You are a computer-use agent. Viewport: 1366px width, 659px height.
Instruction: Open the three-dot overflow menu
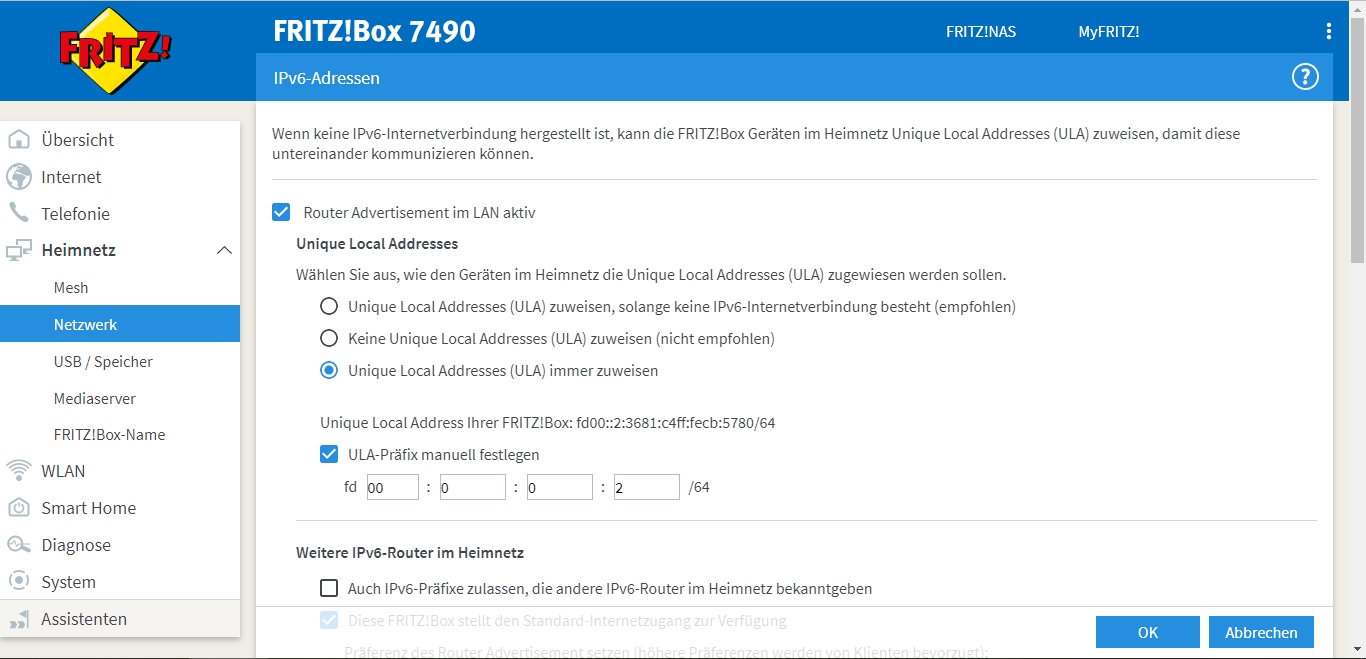pos(1328,31)
